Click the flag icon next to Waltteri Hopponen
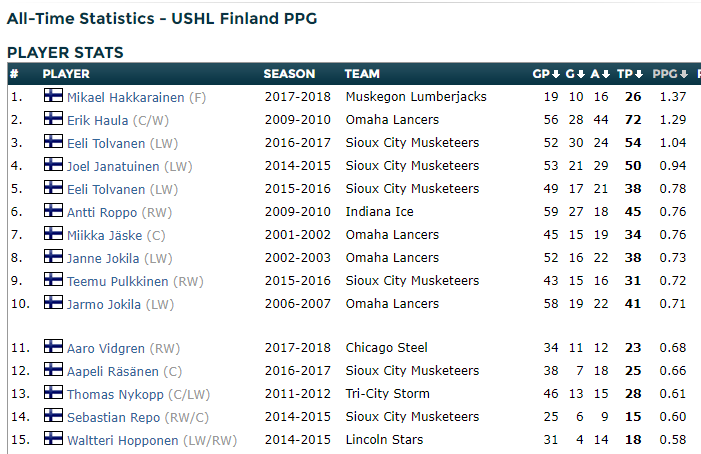Image resolution: width=701 pixels, height=454 pixels. point(53,439)
